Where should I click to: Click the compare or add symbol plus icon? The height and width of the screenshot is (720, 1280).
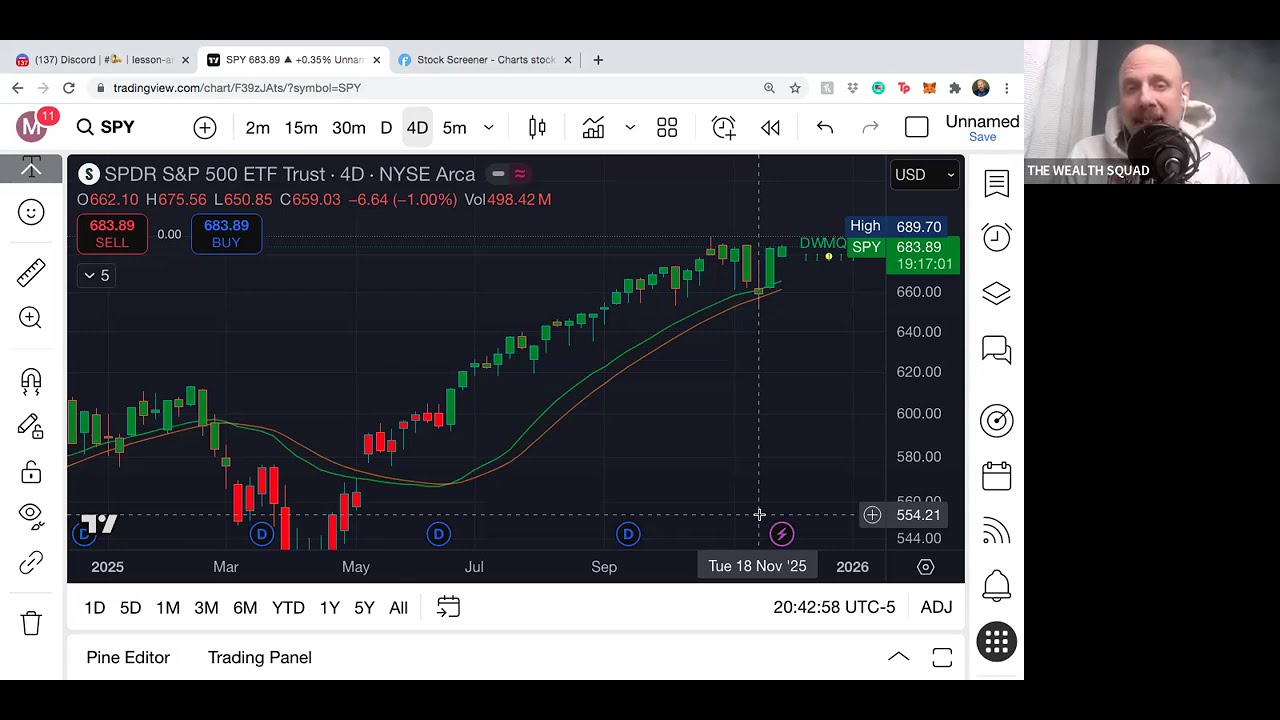(205, 127)
